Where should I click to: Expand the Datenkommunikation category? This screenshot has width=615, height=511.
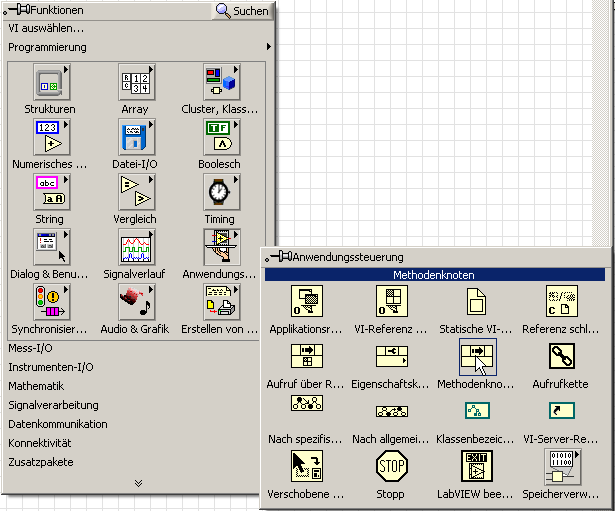tap(58, 424)
